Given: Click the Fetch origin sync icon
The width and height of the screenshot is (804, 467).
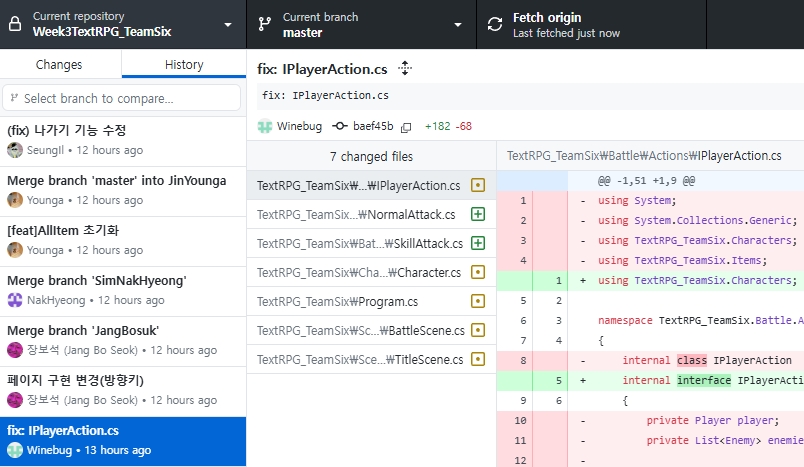Looking at the screenshot, I should point(495,25).
